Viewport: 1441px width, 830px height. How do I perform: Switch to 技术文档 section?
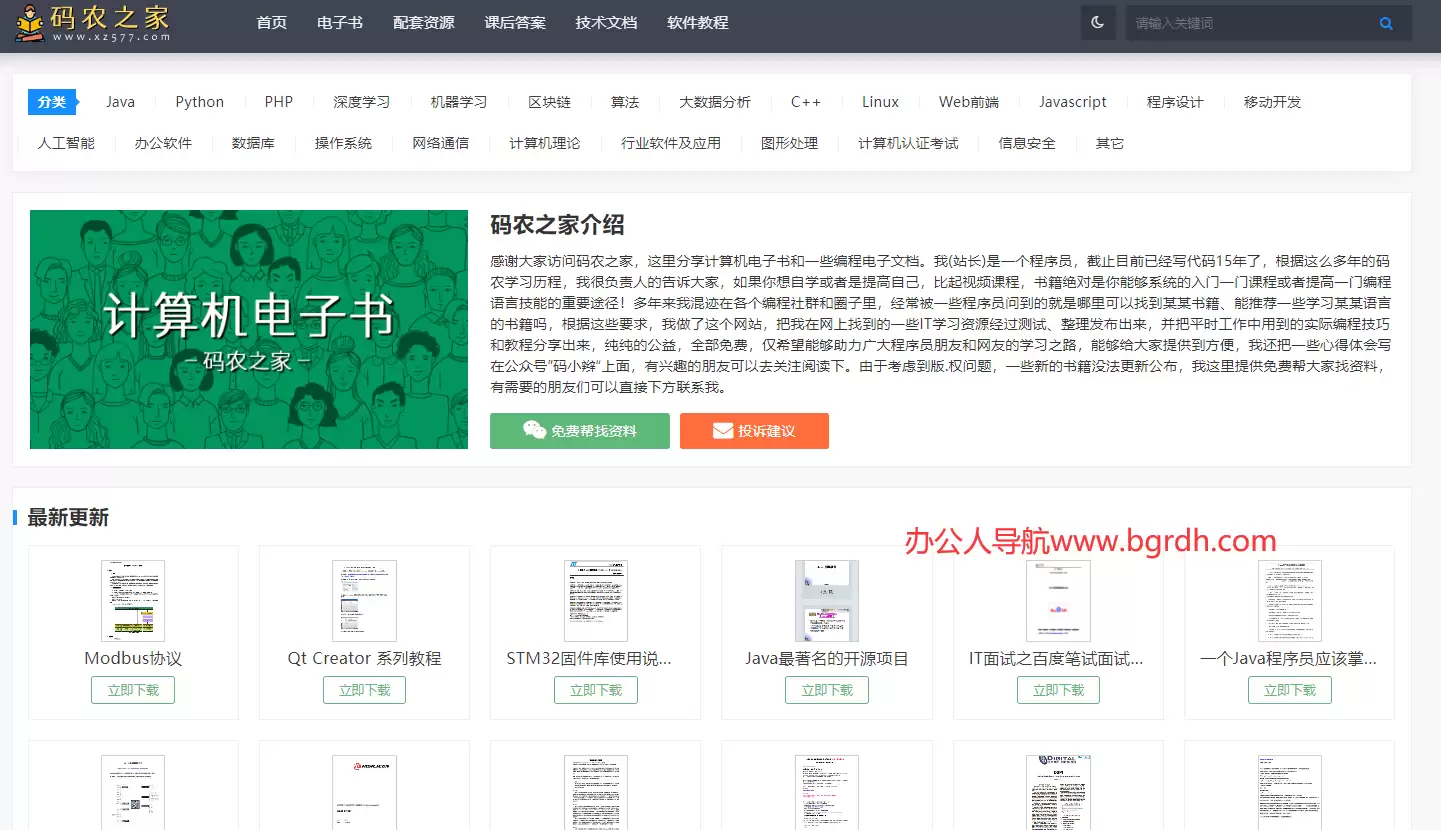pyautogui.click(x=605, y=22)
